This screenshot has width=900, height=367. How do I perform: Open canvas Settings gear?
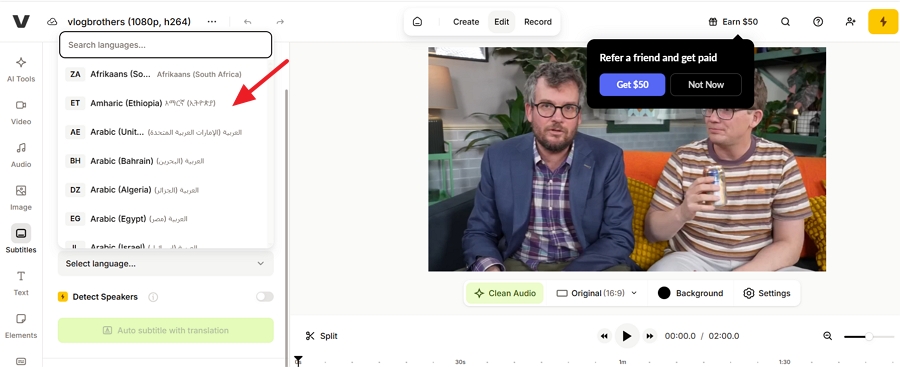coord(766,293)
